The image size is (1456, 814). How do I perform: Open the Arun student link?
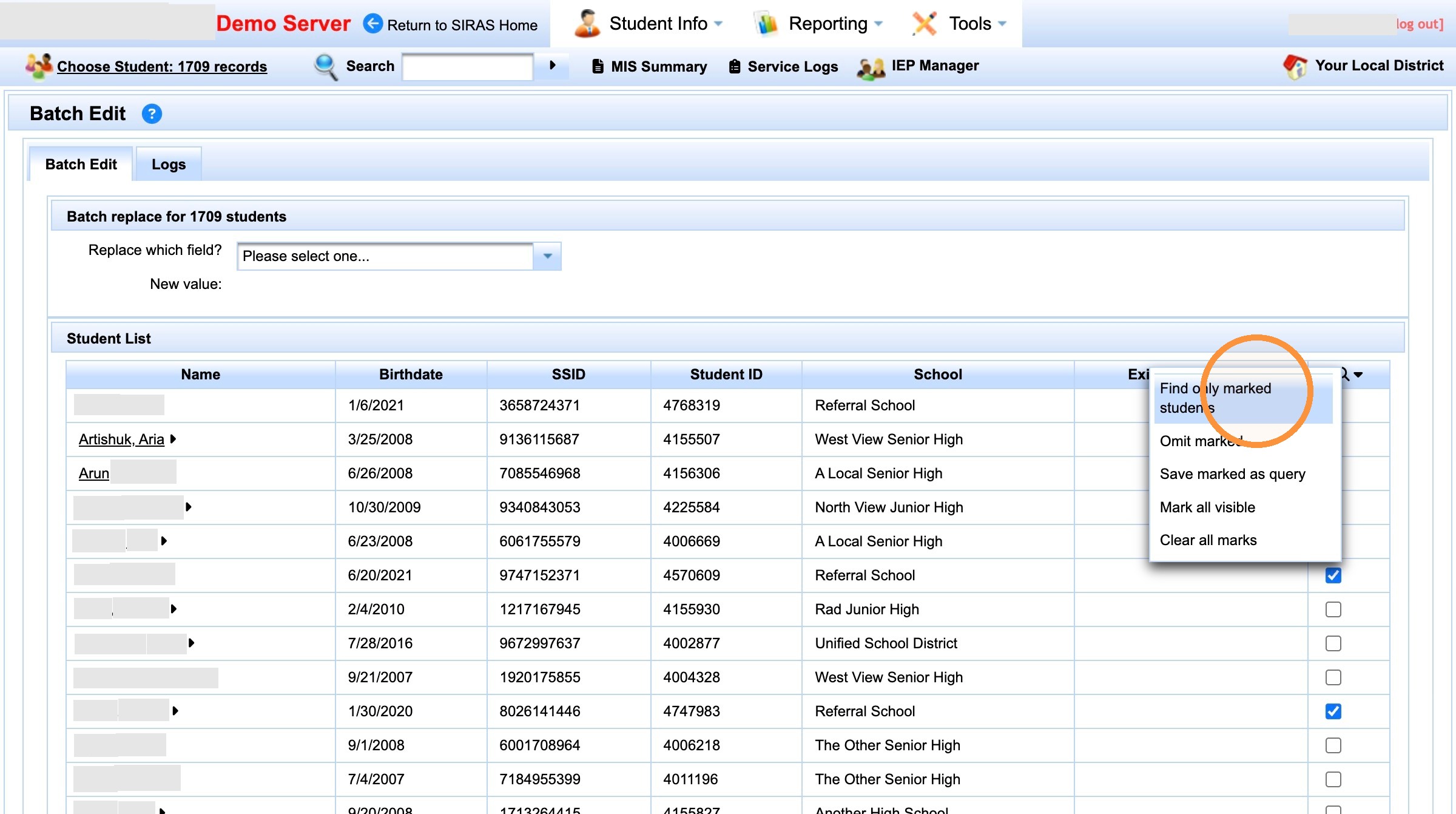coord(94,473)
